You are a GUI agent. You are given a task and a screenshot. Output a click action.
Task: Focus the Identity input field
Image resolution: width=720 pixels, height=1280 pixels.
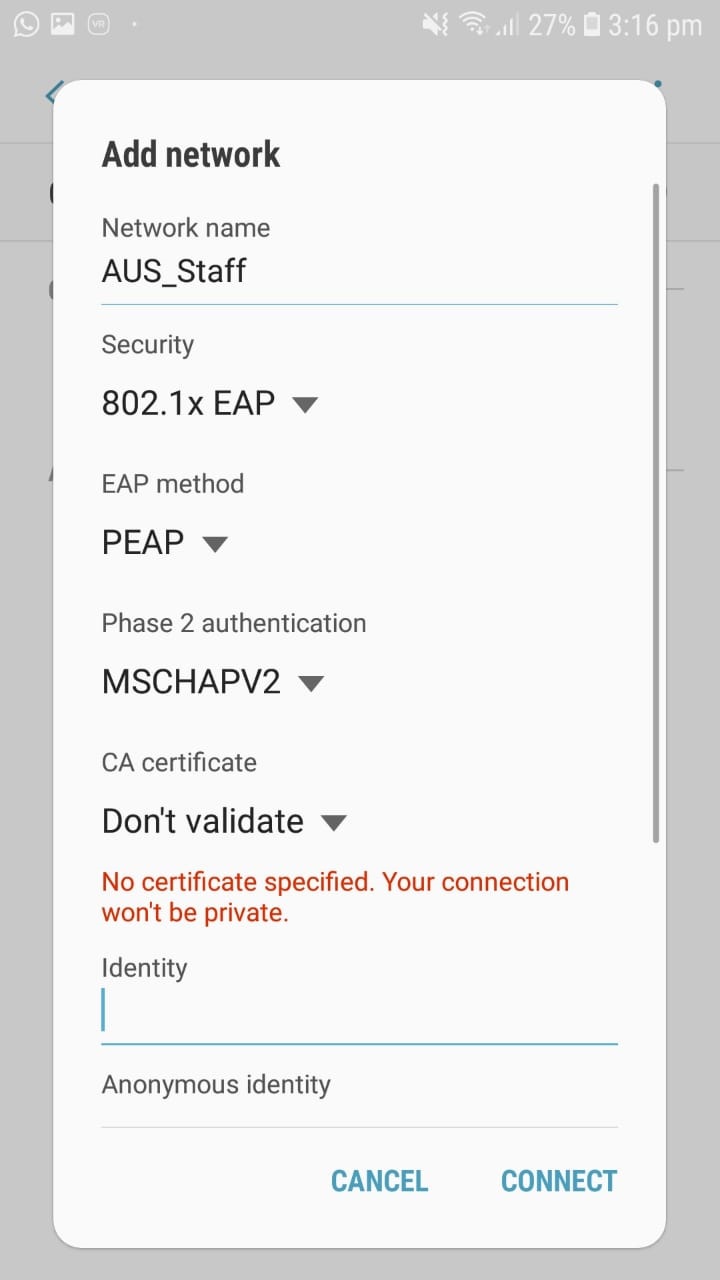[359, 1011]
